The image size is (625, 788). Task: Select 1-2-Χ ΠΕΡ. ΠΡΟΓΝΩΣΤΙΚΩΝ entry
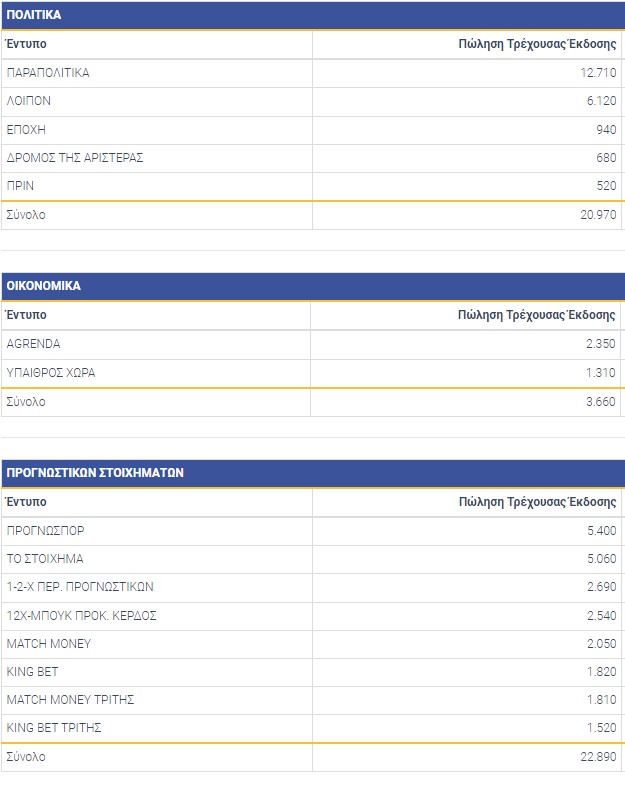pos(80,587)
